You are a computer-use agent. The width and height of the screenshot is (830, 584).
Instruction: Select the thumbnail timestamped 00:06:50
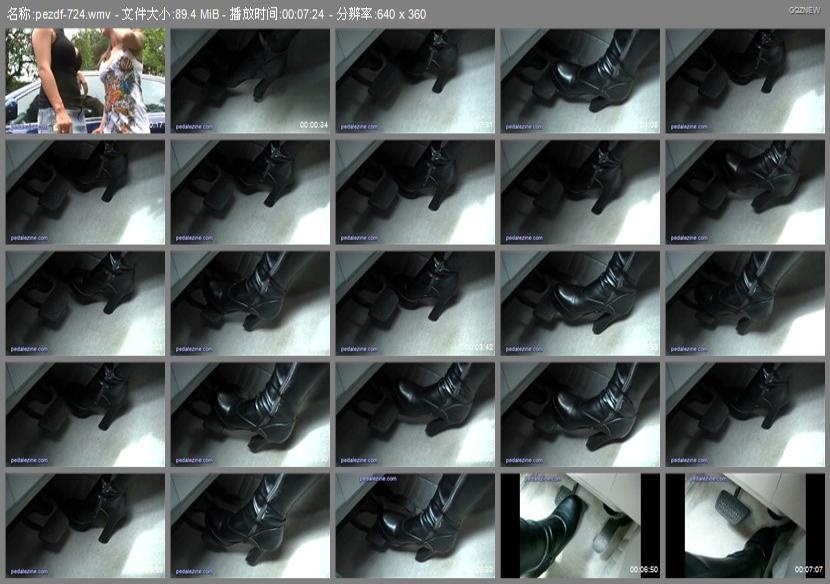pos(580,525)
